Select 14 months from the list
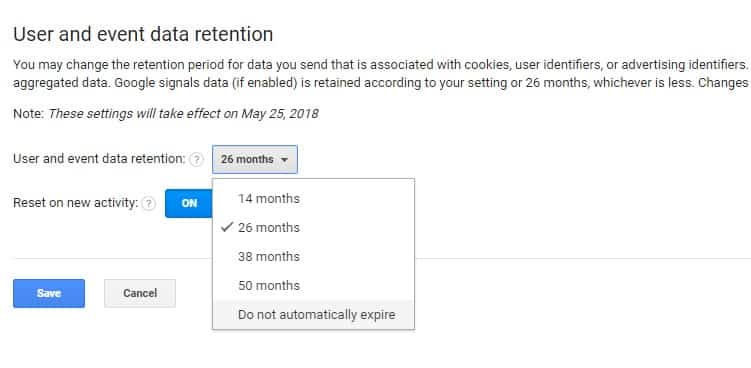751x368 pixels. coord(314,198)
